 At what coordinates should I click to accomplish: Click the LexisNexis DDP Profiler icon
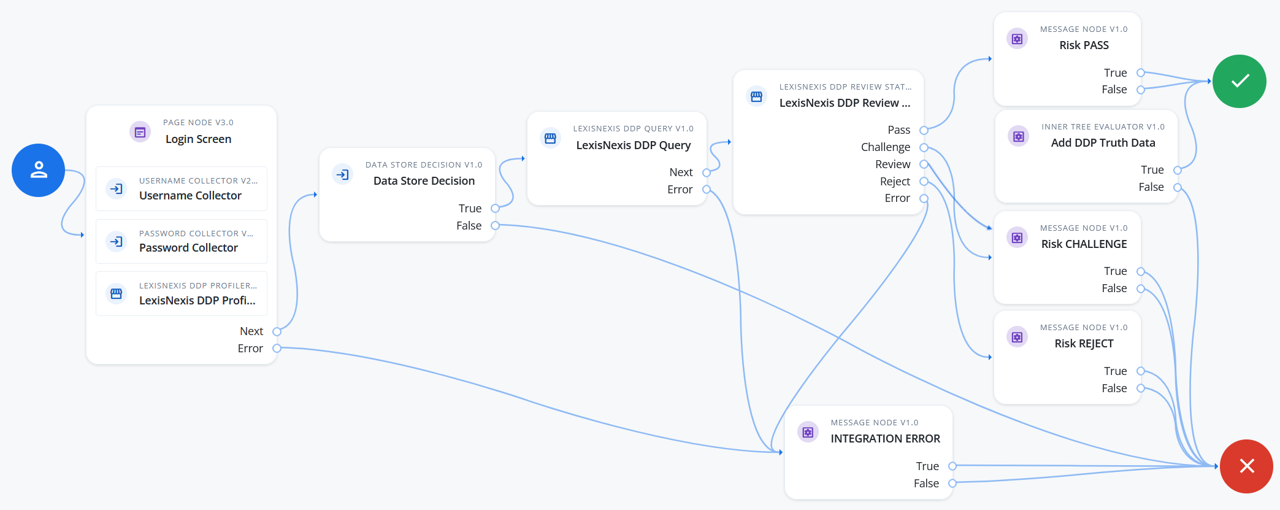point(116,293)
